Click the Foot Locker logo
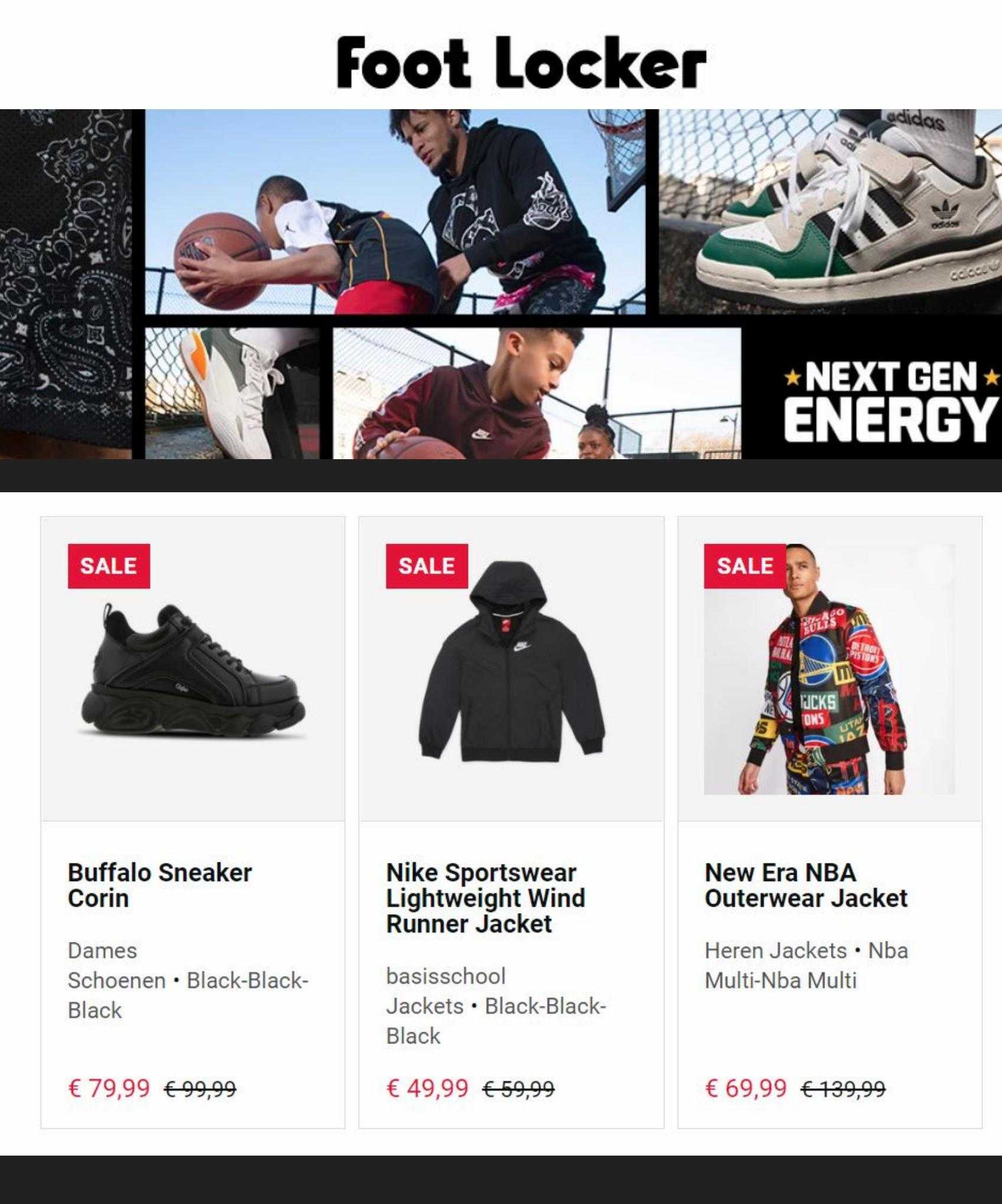 pyautogui.click(x=521, y=62)
